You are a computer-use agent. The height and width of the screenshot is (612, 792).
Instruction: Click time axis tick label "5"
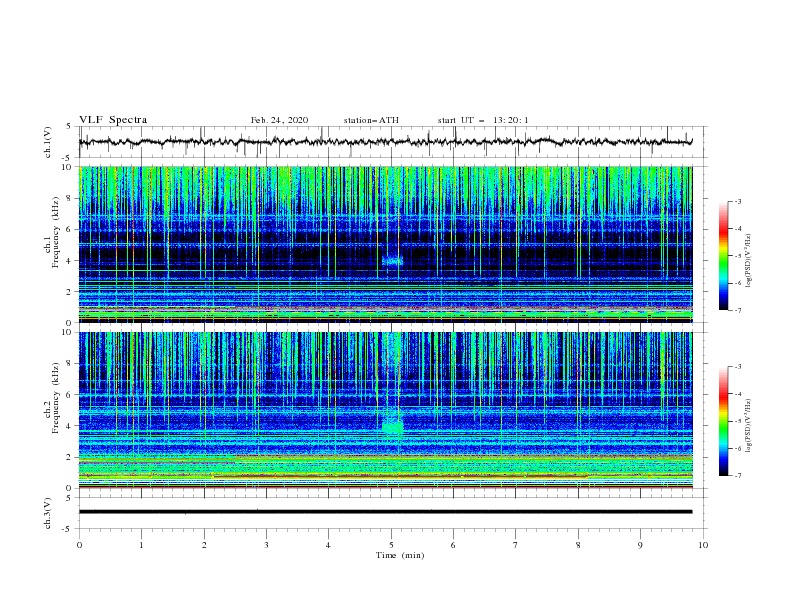coord(391,545)
